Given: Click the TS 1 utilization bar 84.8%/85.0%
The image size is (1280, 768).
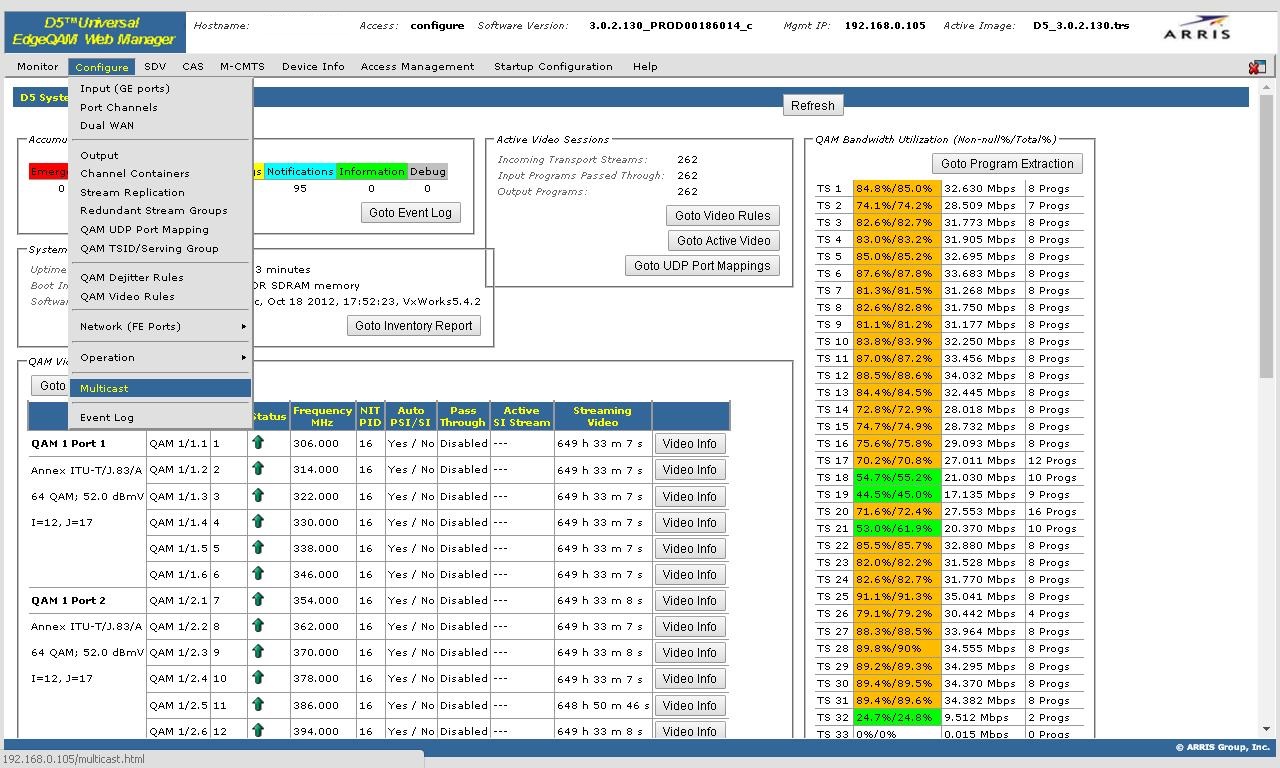Looking at the screenshot, I should click(x=897, y=188).
